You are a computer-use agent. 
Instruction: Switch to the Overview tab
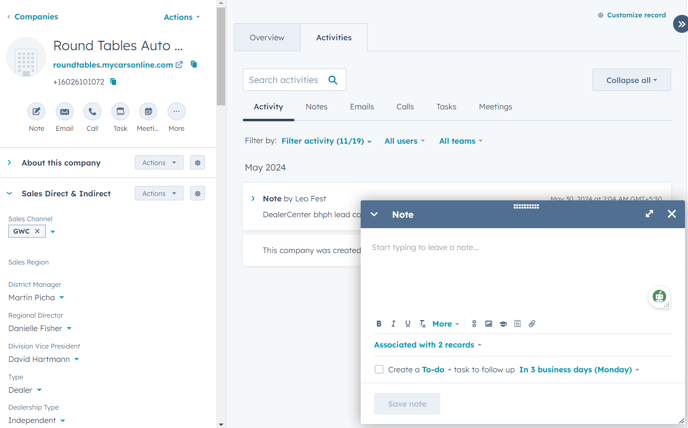click(267, 38)
